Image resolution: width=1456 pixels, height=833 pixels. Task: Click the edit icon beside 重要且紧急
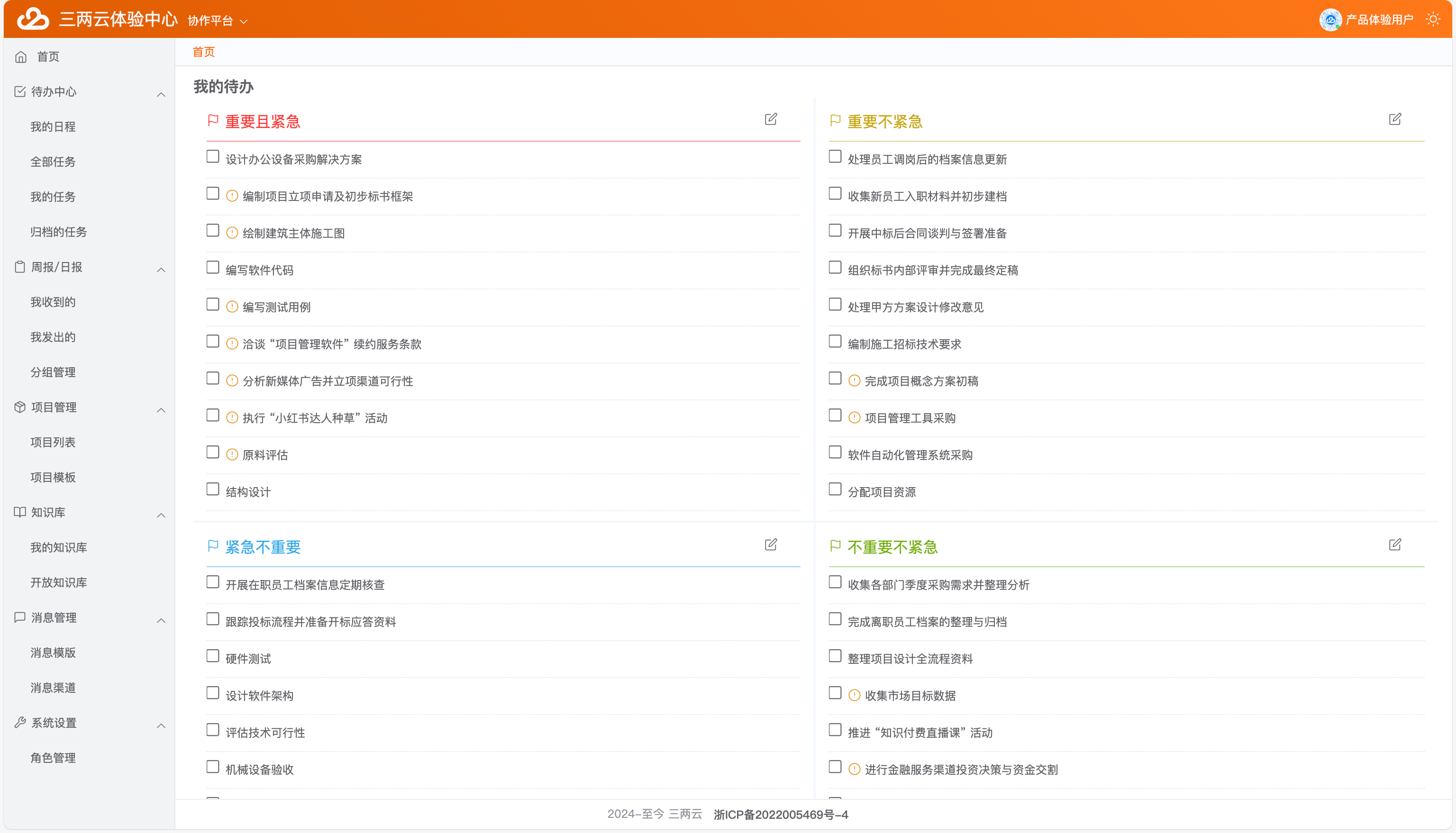point(771,119)
